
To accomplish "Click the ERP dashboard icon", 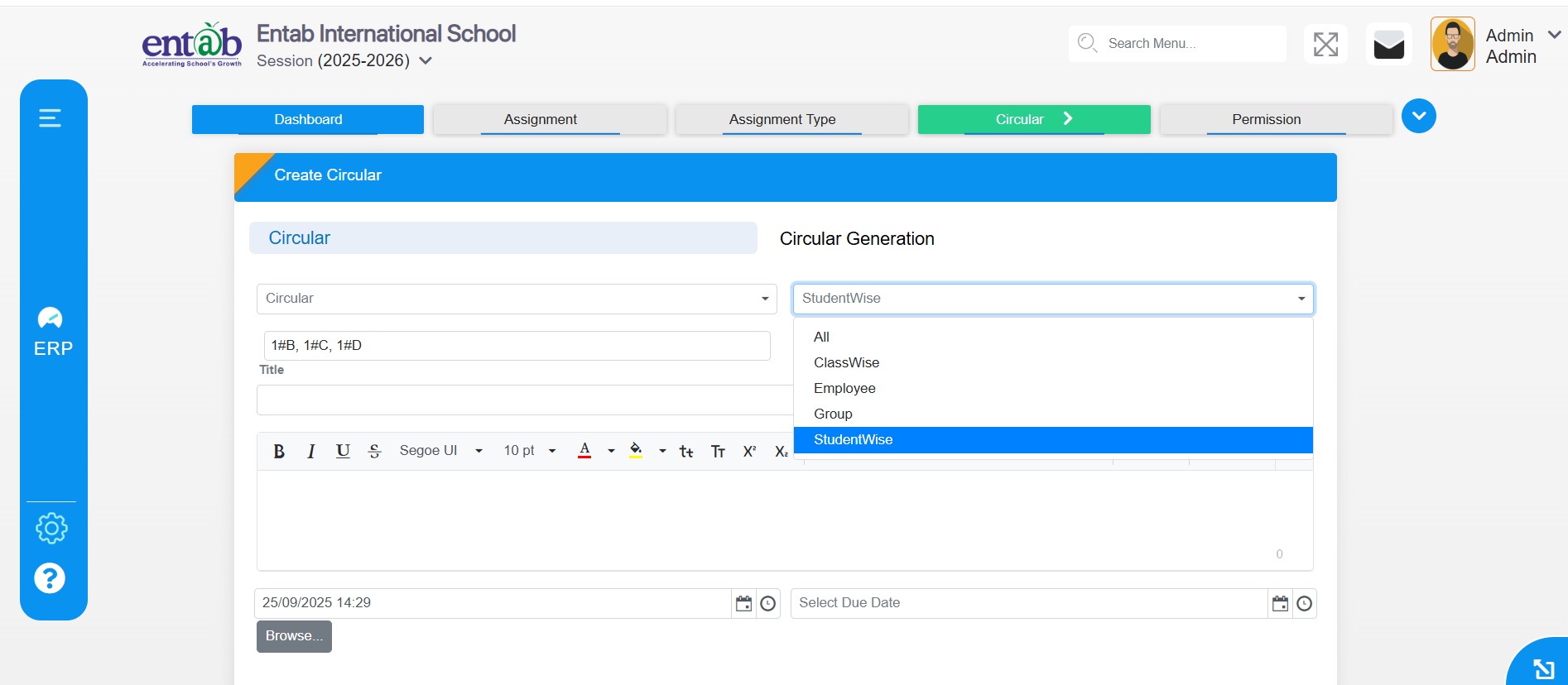I will (x=51, y=319).
